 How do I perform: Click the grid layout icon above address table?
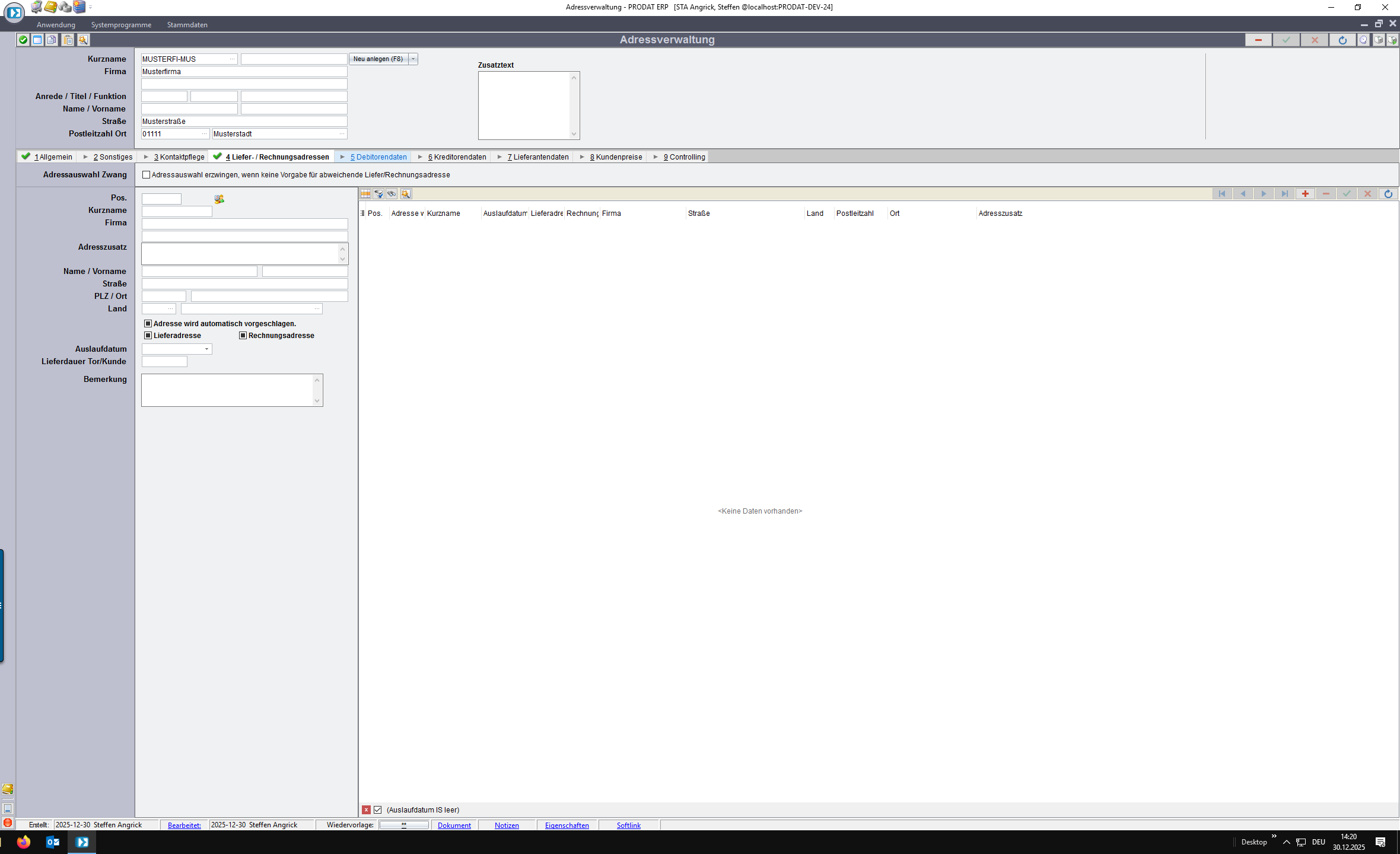pos(365,194)
